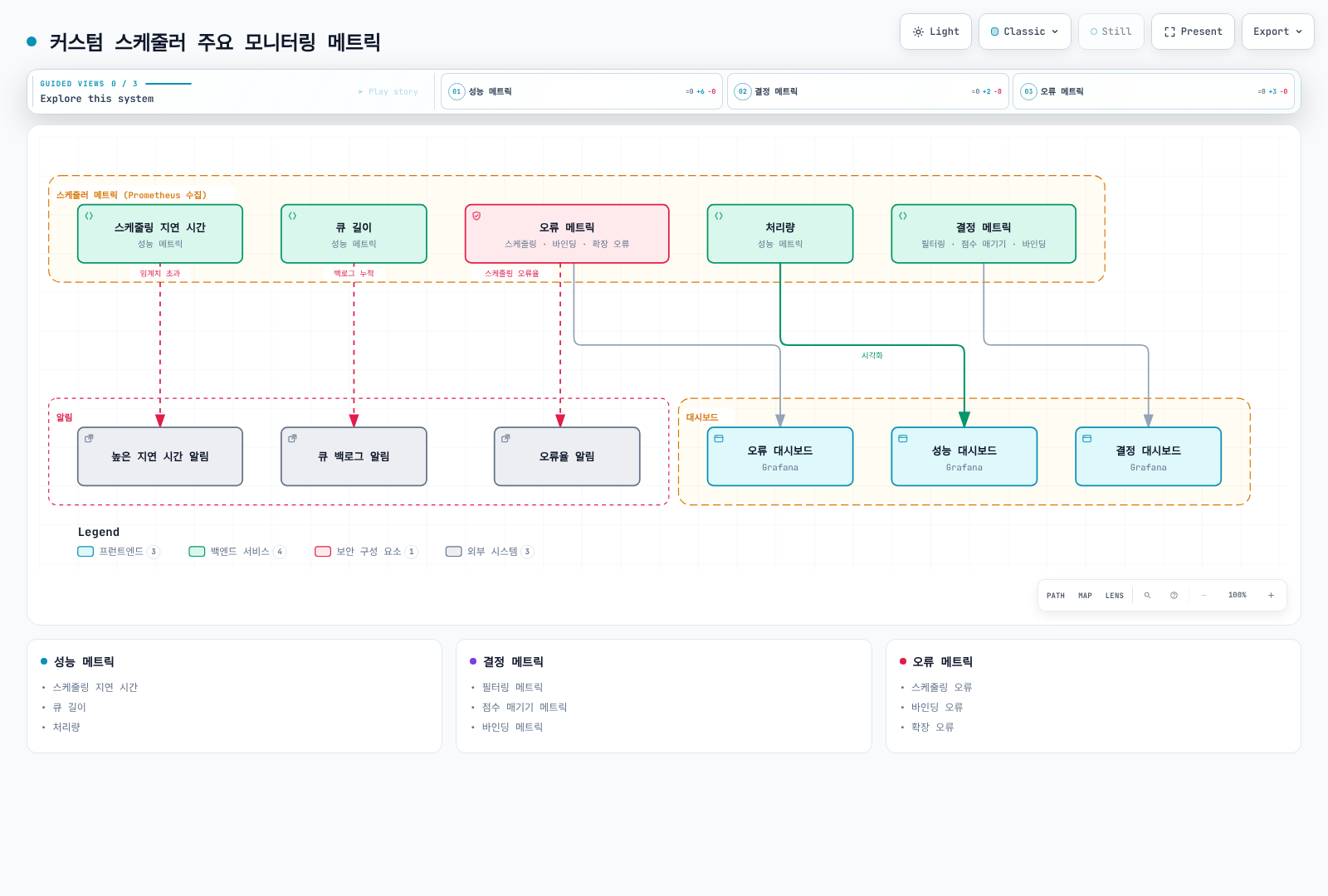1328x896 pixels.
Task: Open the Classic style dropdown
Action: 1025,32
